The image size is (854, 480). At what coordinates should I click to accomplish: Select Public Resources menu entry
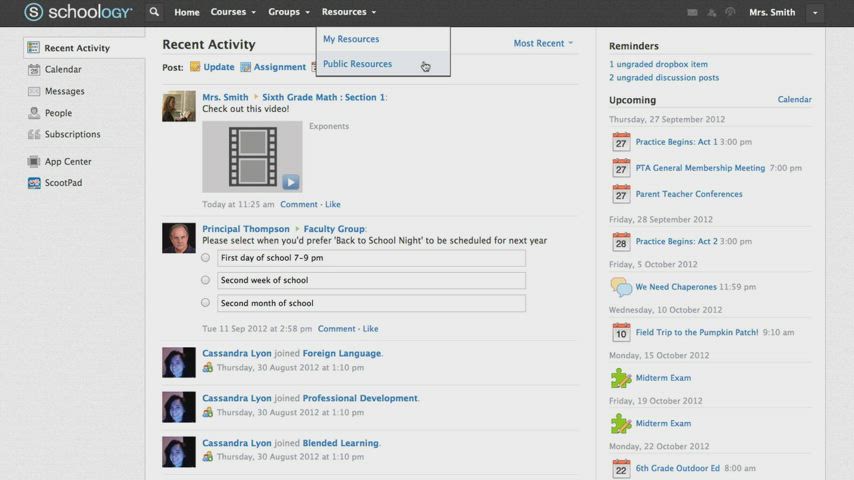coord(357,64)
